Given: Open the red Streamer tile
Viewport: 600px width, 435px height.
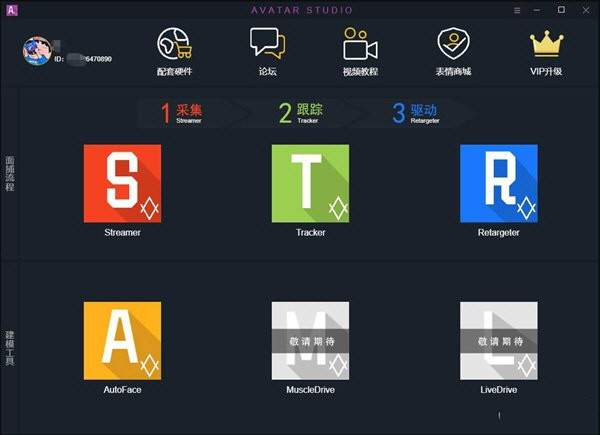Looking at the screenshot, I should (x=122, y=183).
